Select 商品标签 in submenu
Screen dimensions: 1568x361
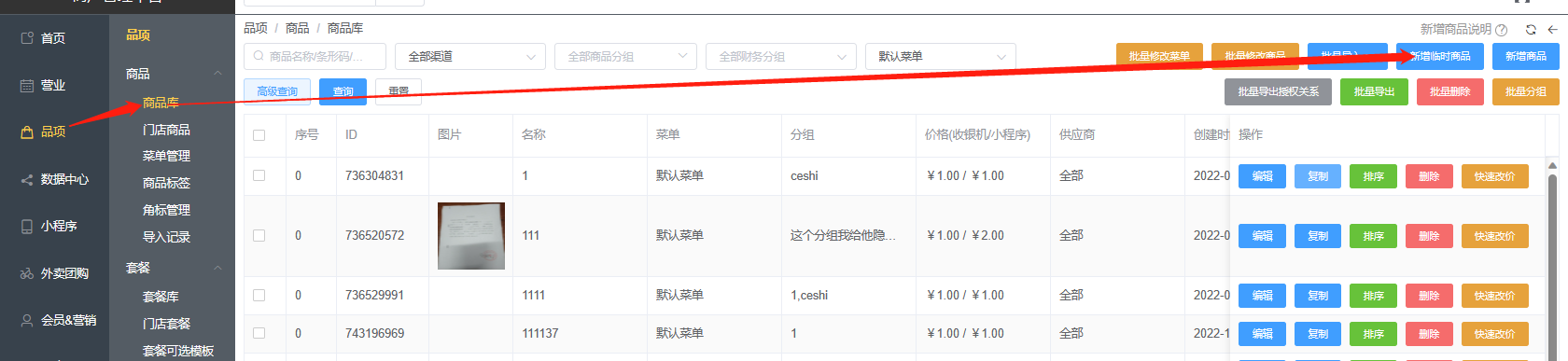coord(166,183)
